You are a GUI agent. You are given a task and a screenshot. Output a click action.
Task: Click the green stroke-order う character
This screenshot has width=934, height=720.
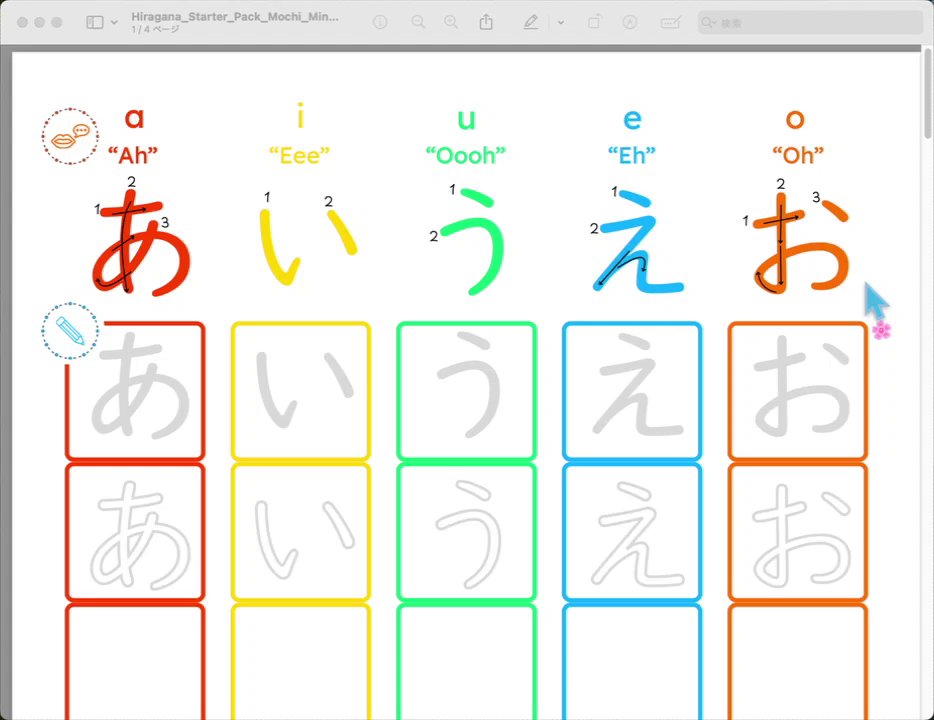click(x=474, y=241)
